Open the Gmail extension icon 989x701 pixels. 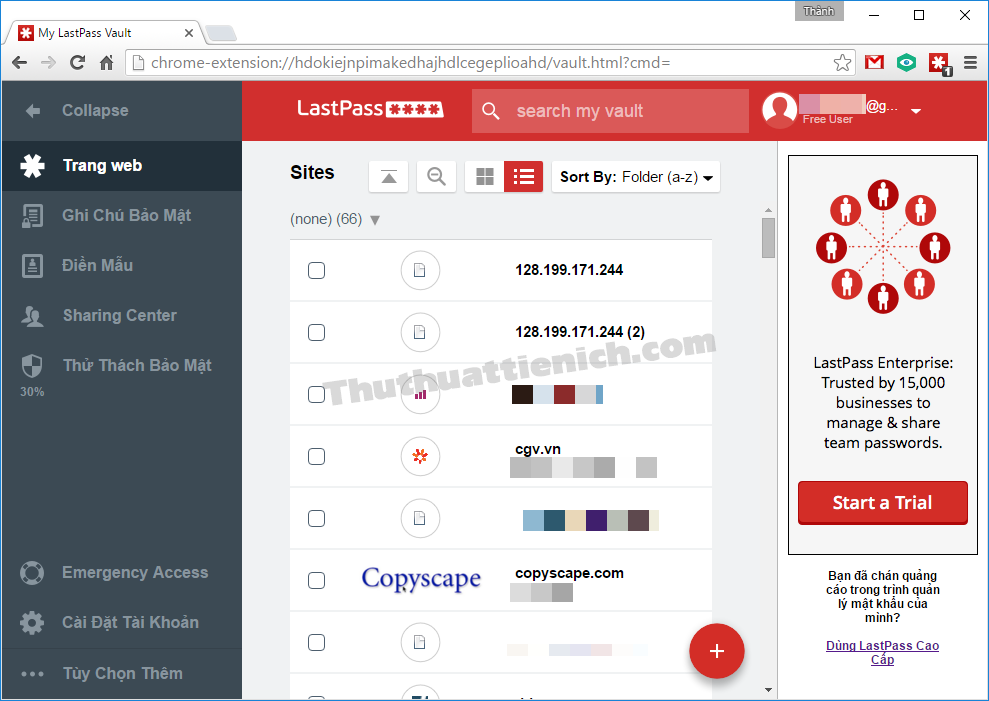(x=874, y=62)
